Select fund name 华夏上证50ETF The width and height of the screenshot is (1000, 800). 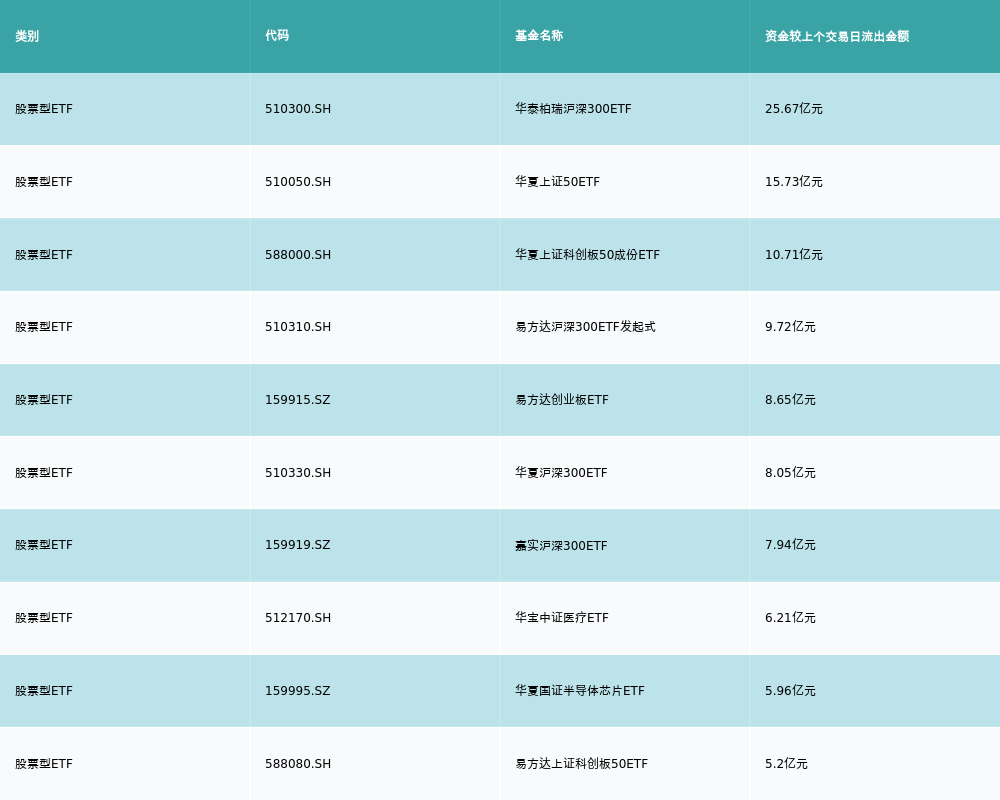[557, 182]
